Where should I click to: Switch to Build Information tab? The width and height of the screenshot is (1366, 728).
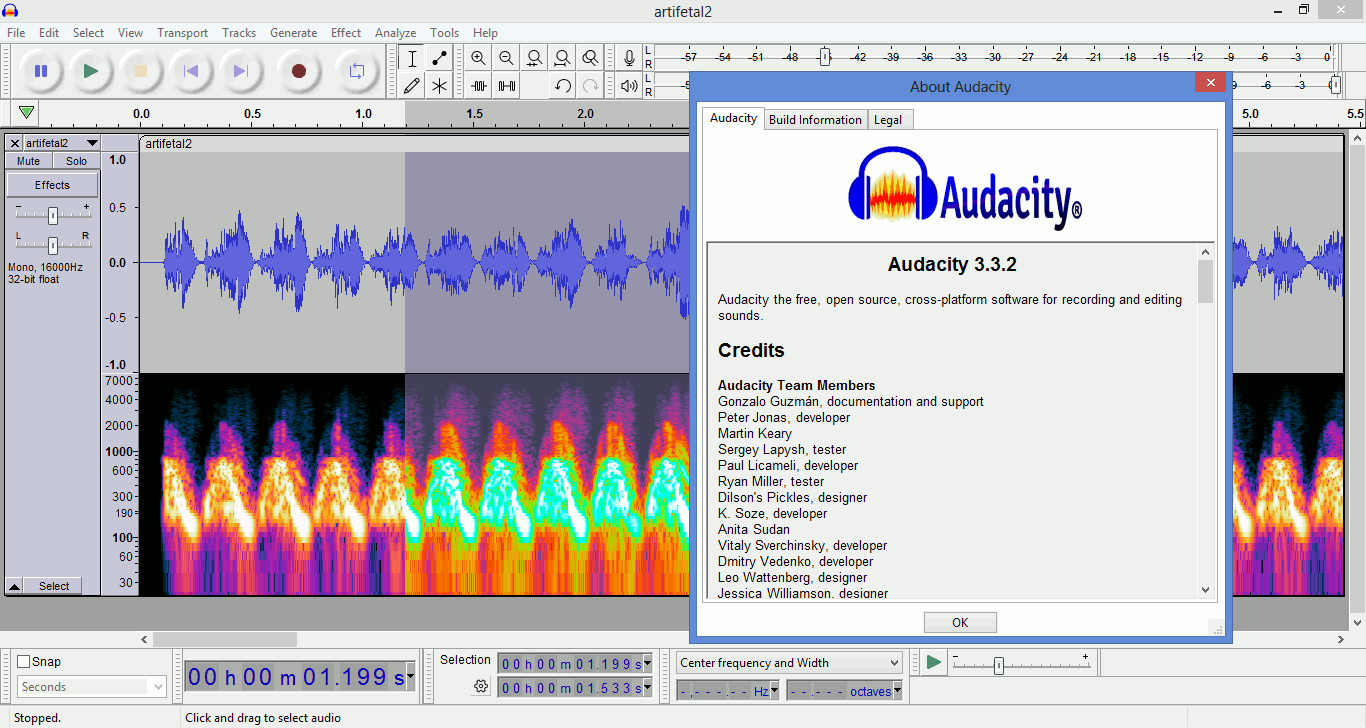pos(815,120)
